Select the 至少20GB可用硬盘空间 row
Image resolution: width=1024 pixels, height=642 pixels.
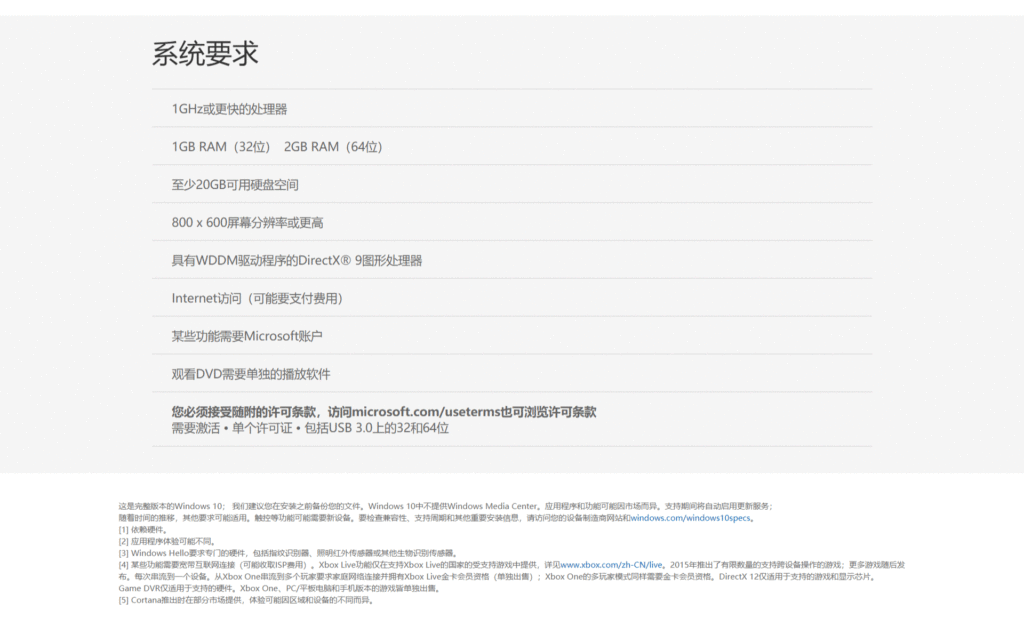pos(512,184)
